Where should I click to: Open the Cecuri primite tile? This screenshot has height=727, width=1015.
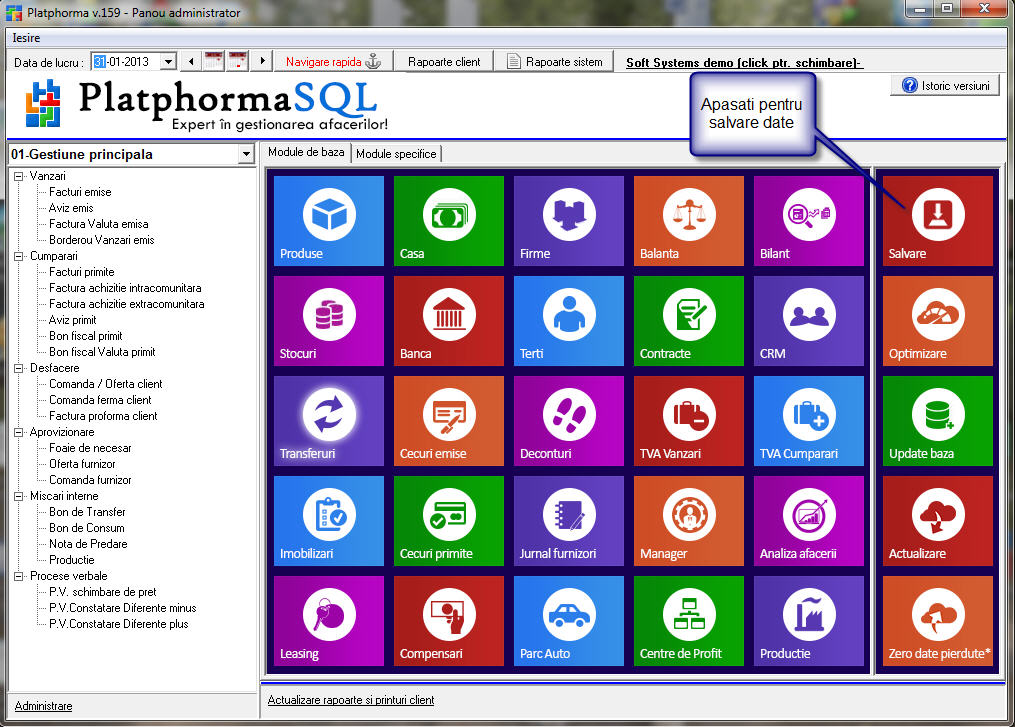coord(449,521)
